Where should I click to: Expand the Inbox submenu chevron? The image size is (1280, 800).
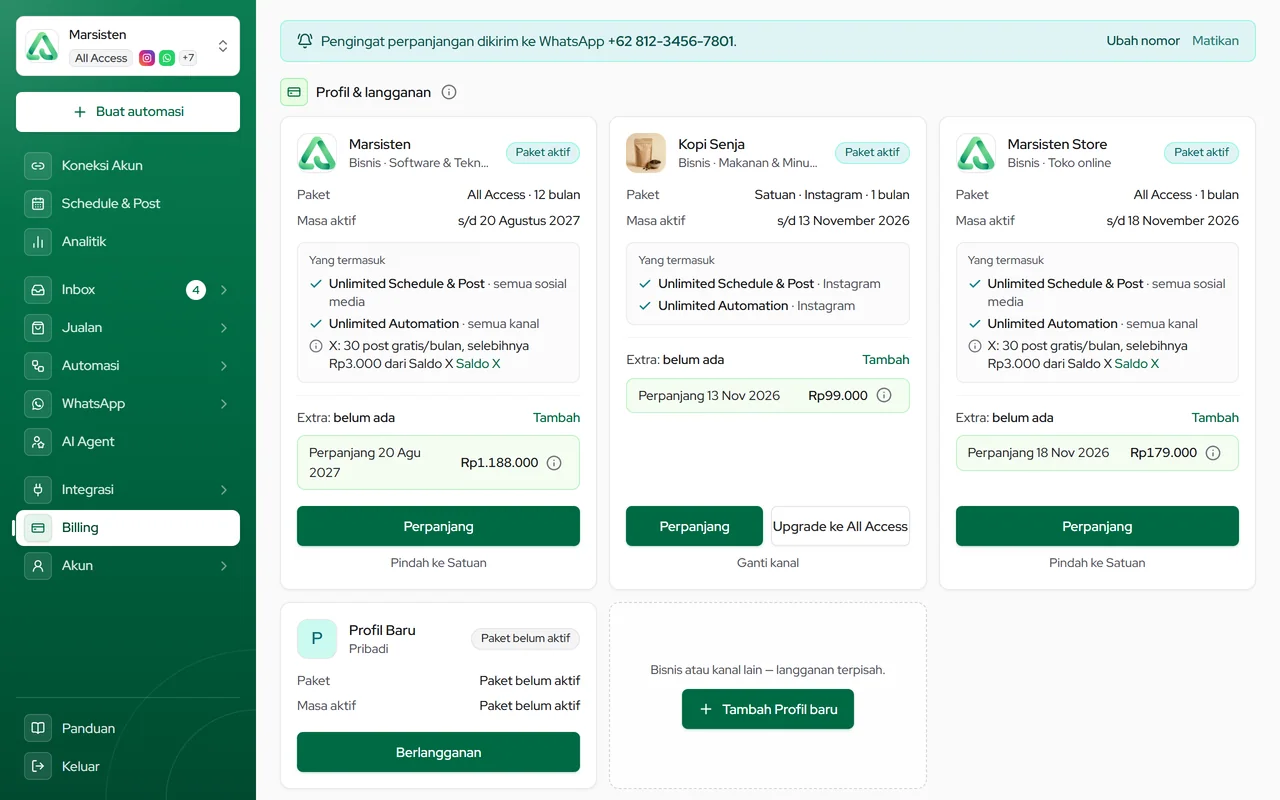224,290
